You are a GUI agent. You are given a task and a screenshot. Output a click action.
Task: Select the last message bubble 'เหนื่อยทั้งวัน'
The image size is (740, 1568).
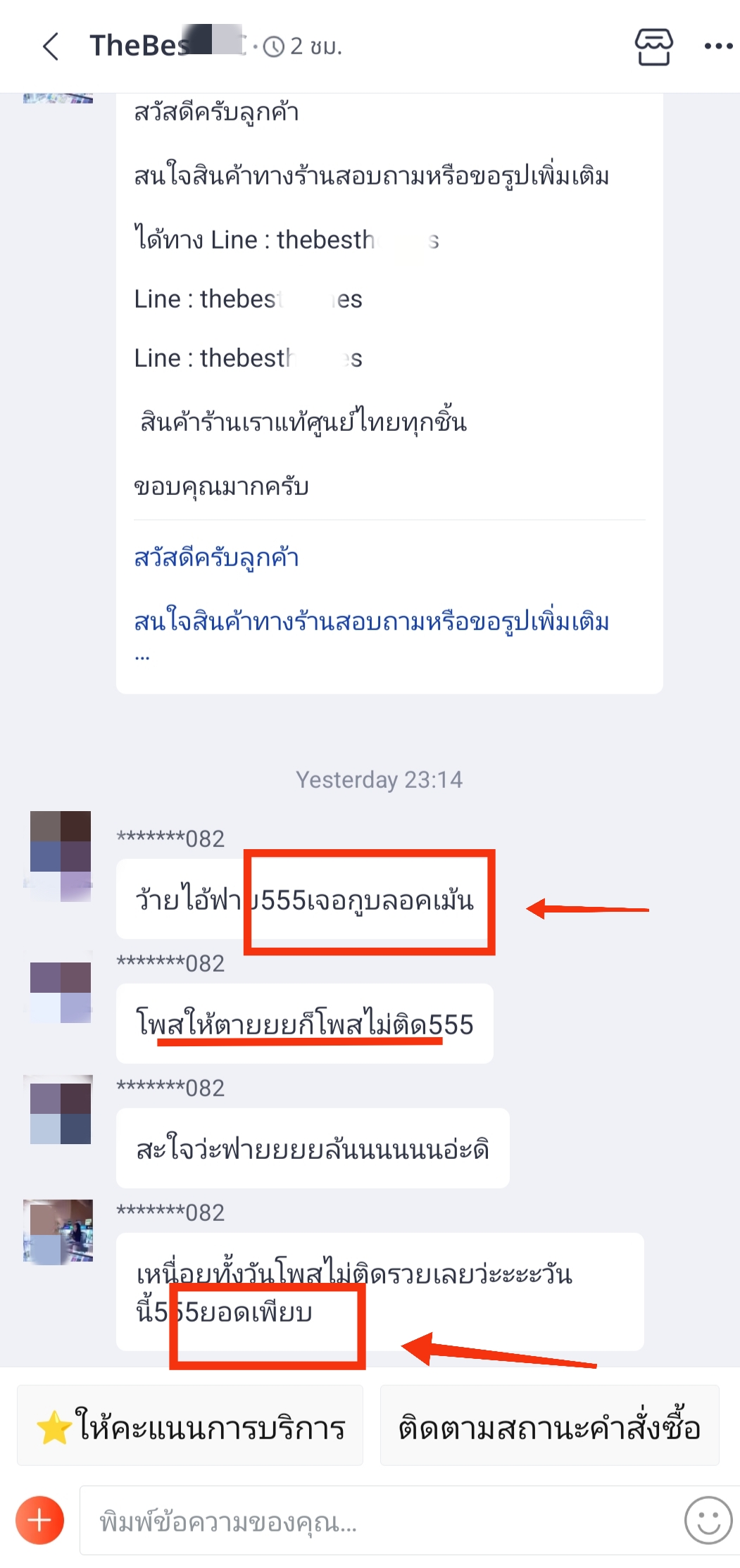click(380, 1292)
